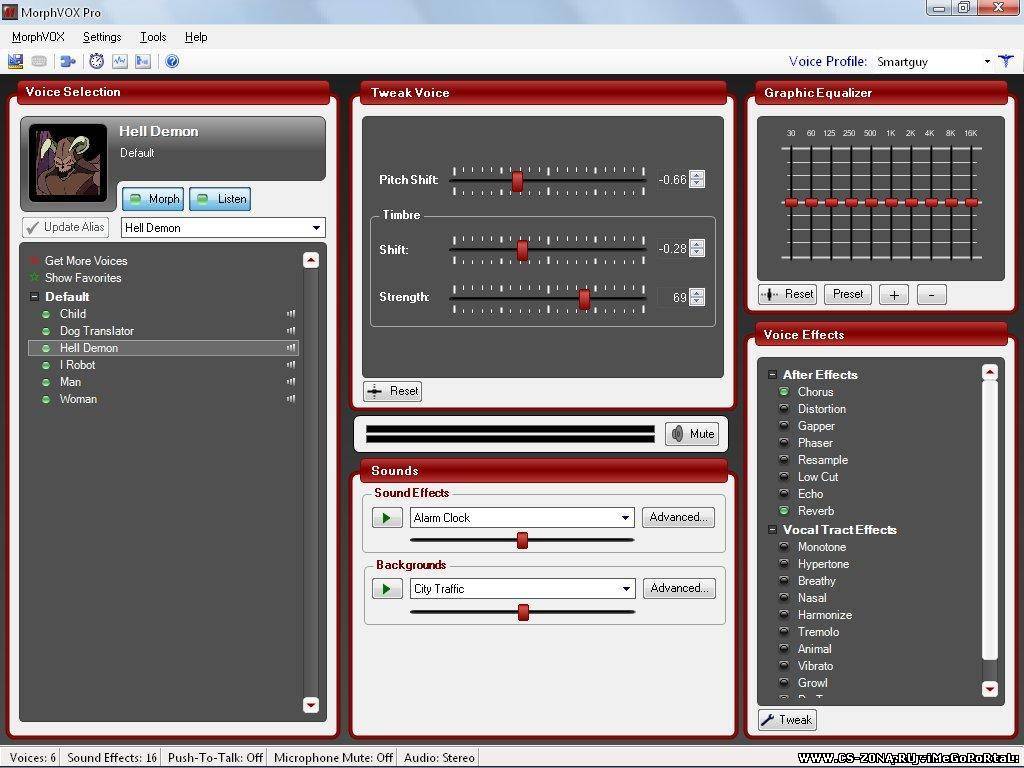
Task: Enable the Echo effect
Action: pos(784,494)
